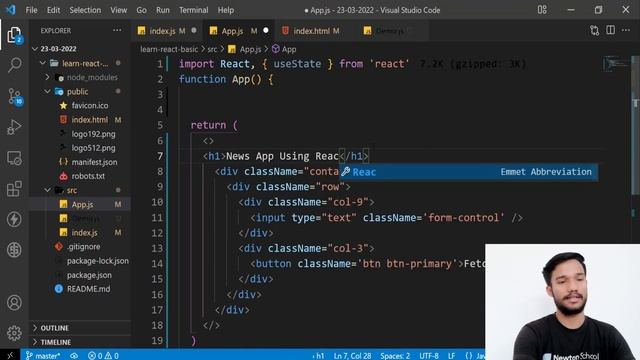The height and width of the screenshot is (360, 640).
Task: Open Help menu
Action: point(226,10)
